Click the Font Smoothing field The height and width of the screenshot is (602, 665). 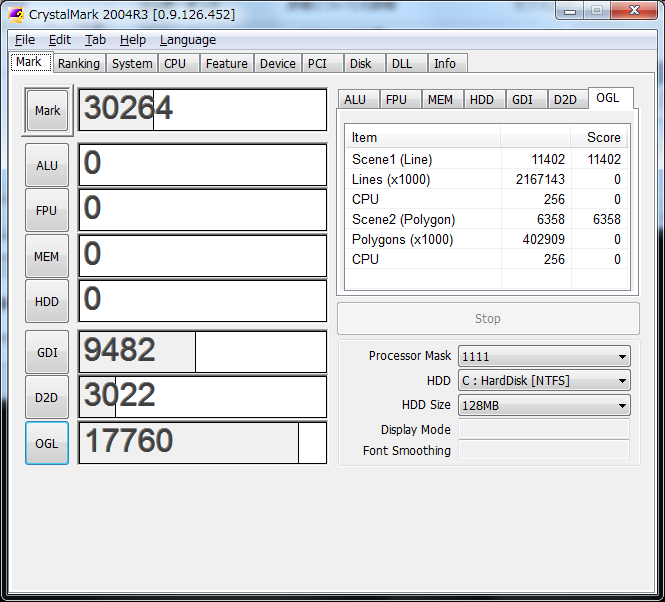click(x=544, y=450)
